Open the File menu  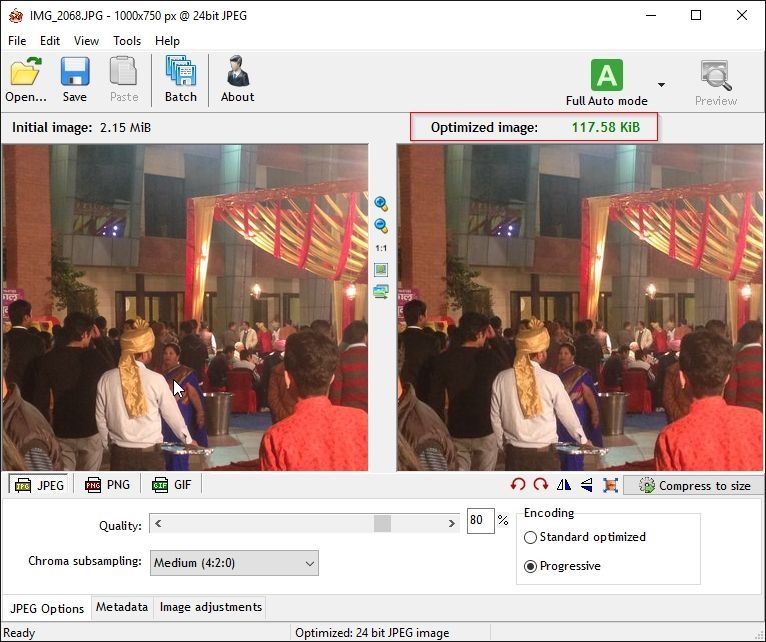coord(17,41)
